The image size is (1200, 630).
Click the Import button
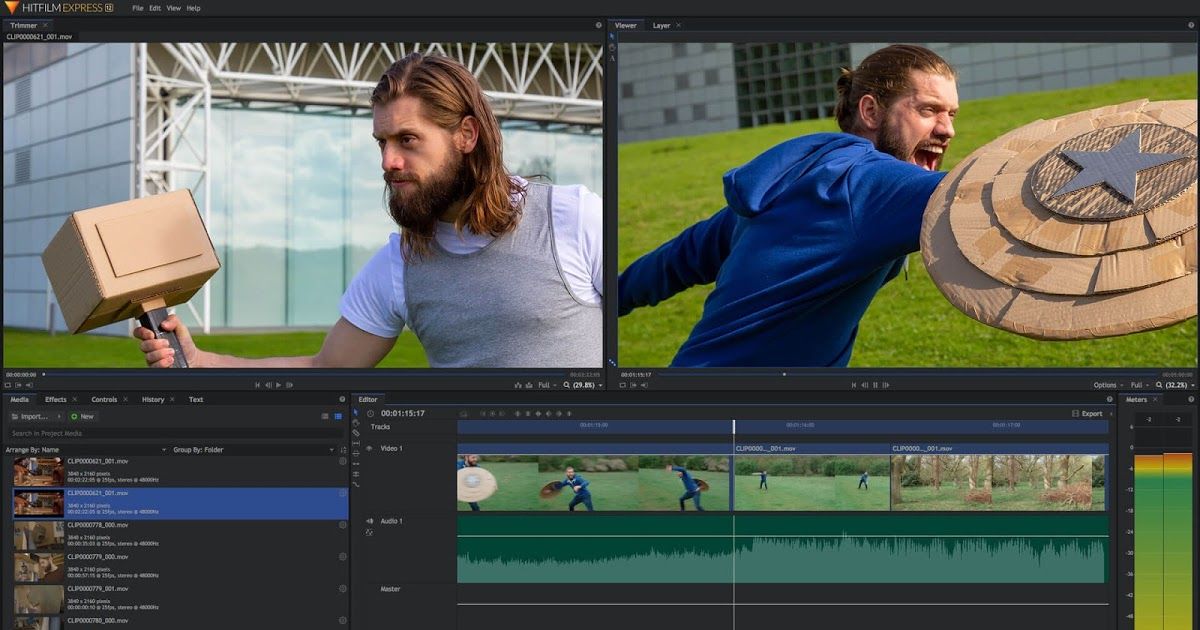34,416
